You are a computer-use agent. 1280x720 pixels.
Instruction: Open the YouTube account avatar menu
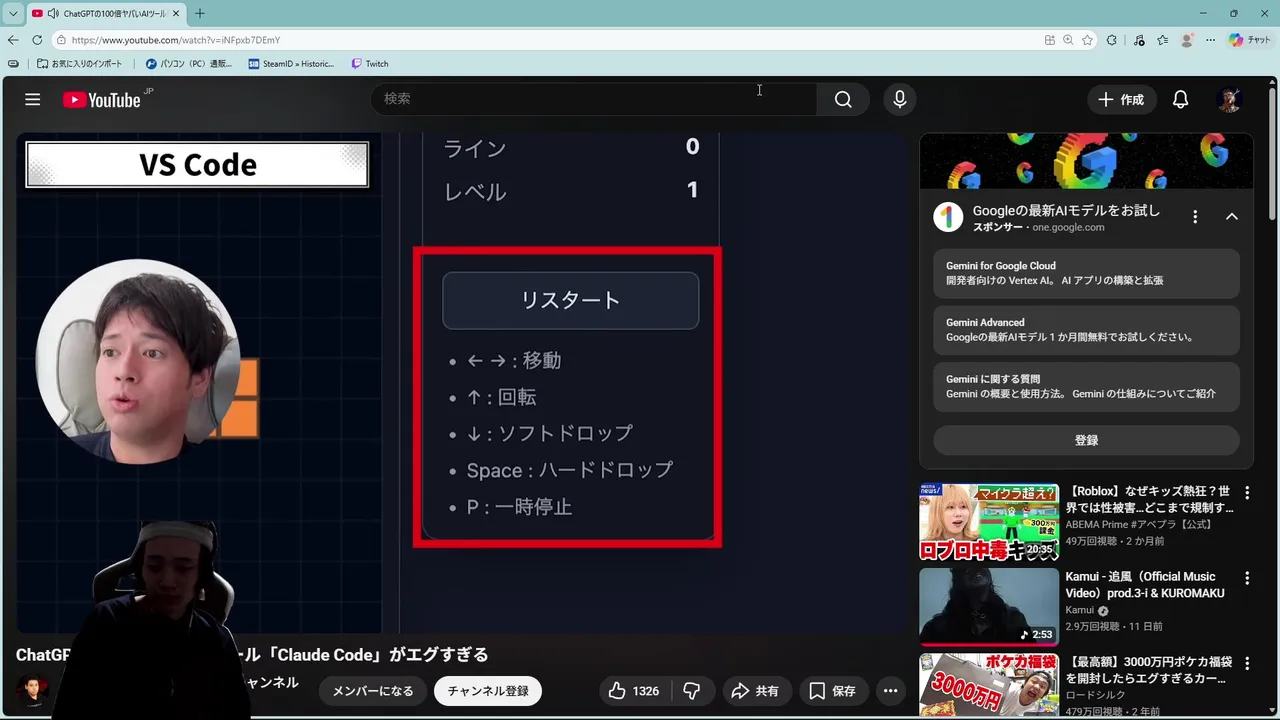[x=1229, y=99]
